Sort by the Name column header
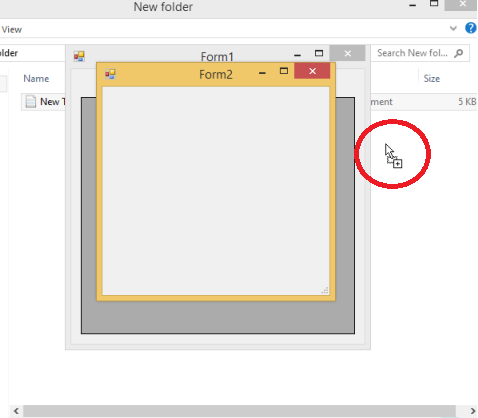 tap(36, 79)
